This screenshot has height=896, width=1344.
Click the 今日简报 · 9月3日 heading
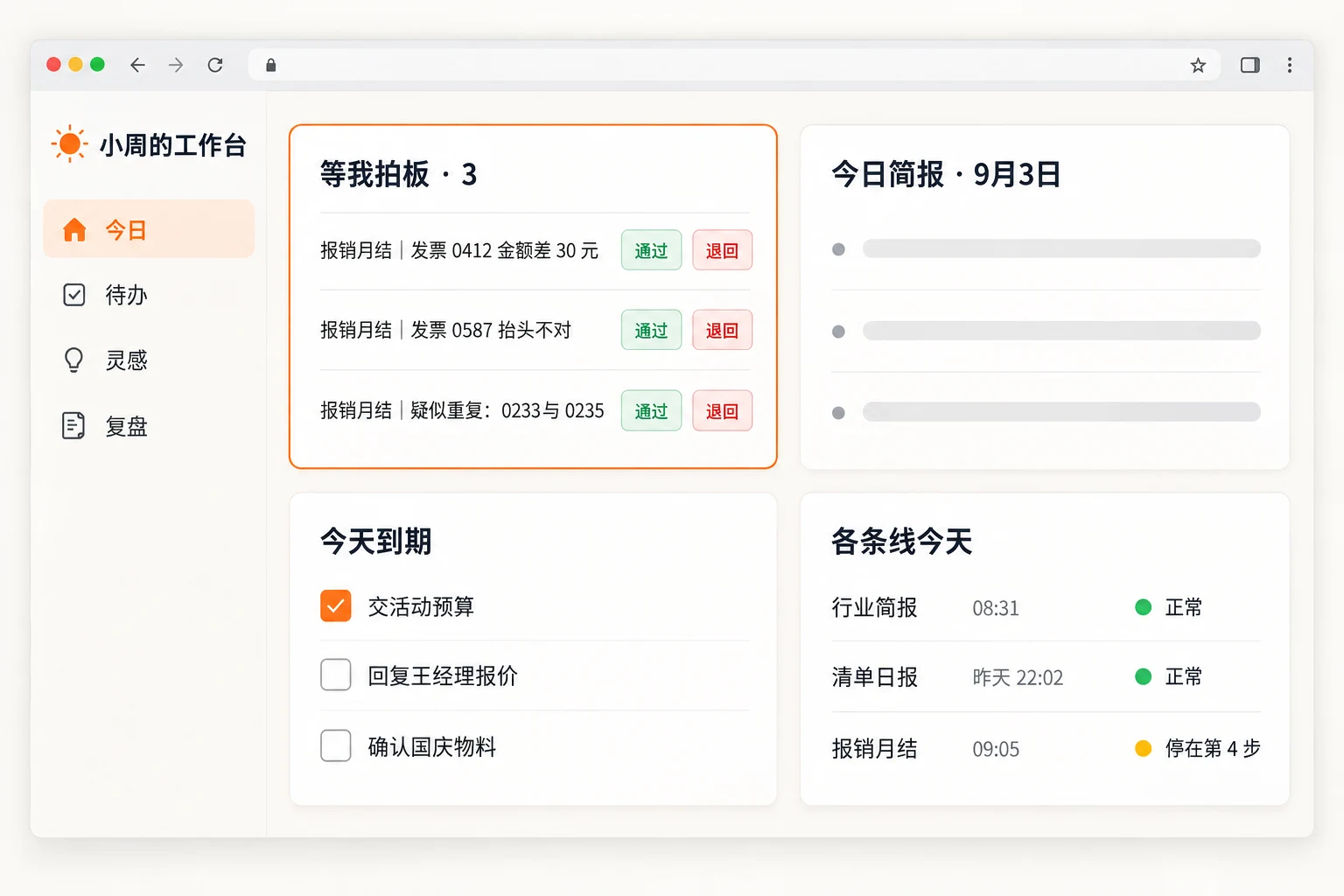pos(946,174)
